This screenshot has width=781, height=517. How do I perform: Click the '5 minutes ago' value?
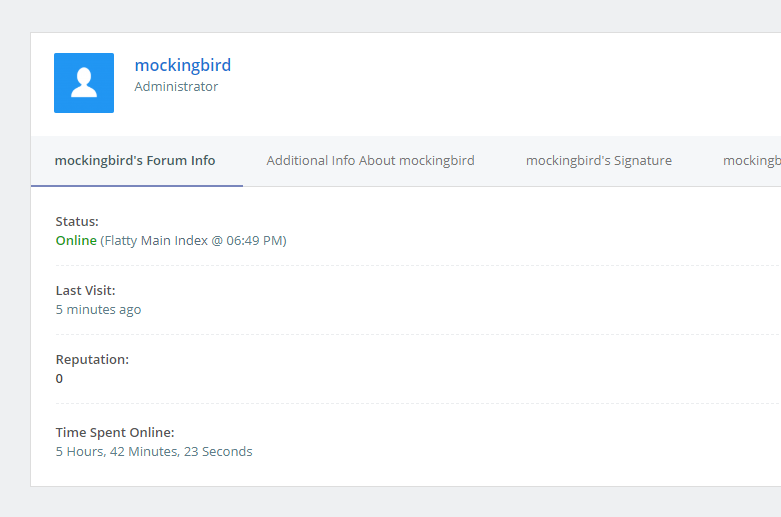pyautogui.click(x=98, y=309)
